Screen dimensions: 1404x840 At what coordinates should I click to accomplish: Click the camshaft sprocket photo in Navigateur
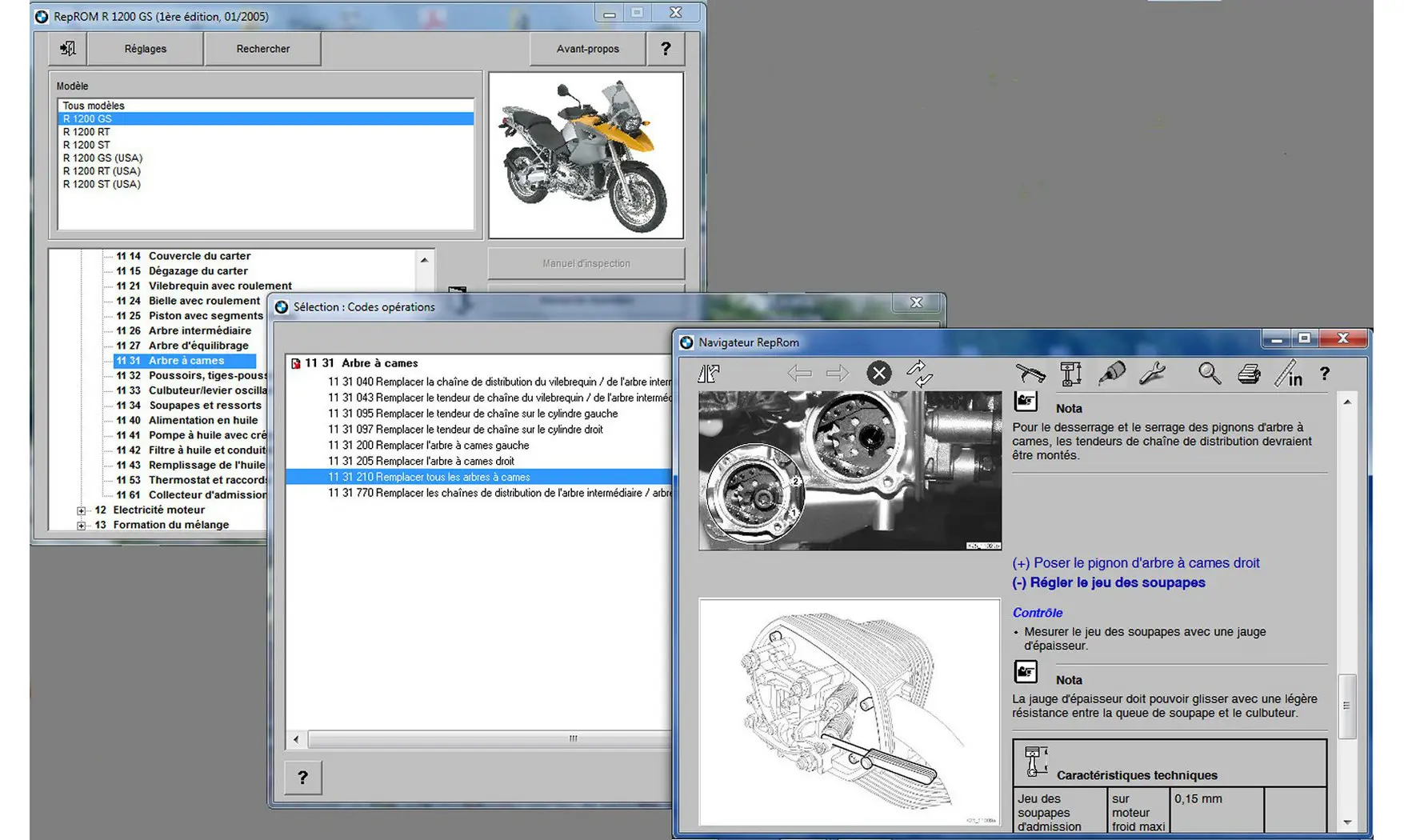pos(850,470)
